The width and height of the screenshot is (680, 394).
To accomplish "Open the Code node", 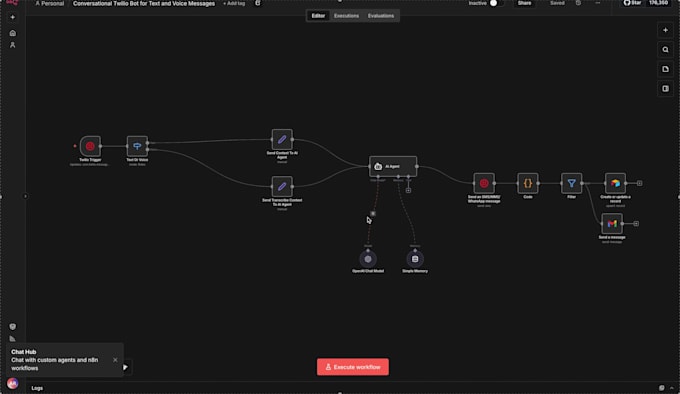I will click(x=528, y=183).
